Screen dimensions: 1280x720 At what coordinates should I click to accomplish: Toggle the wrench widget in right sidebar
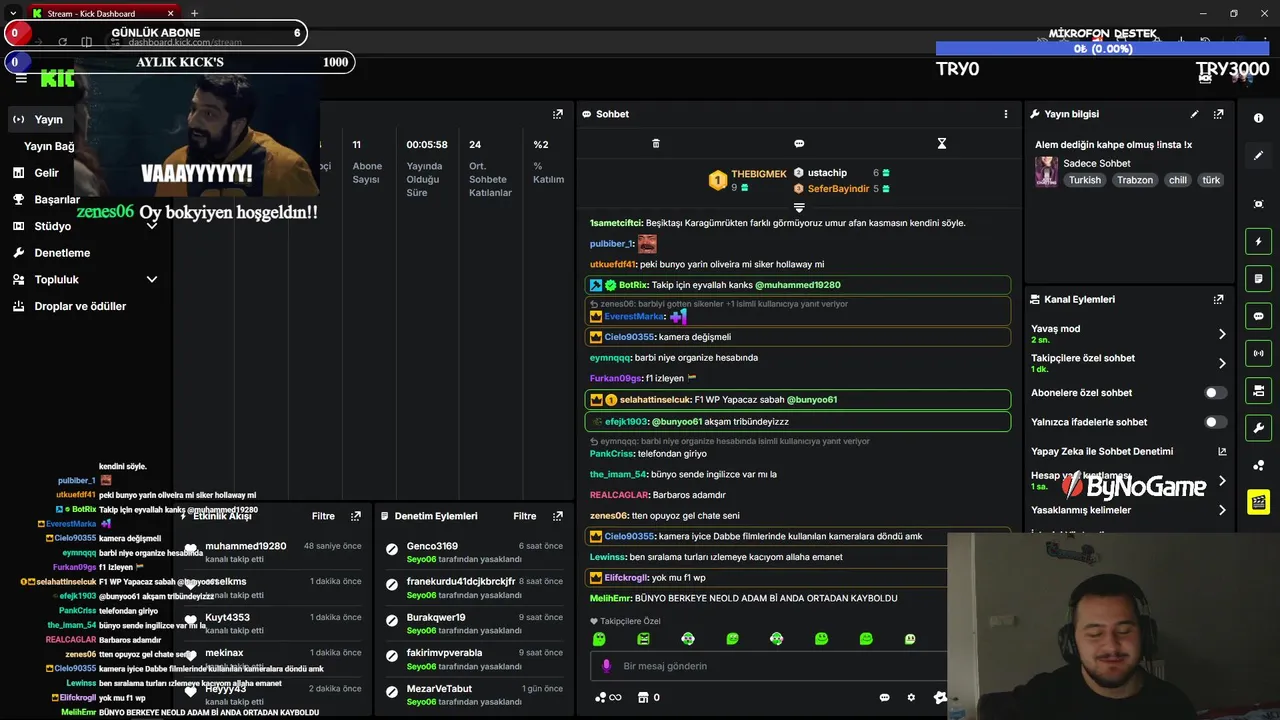tap(1258, 428)
